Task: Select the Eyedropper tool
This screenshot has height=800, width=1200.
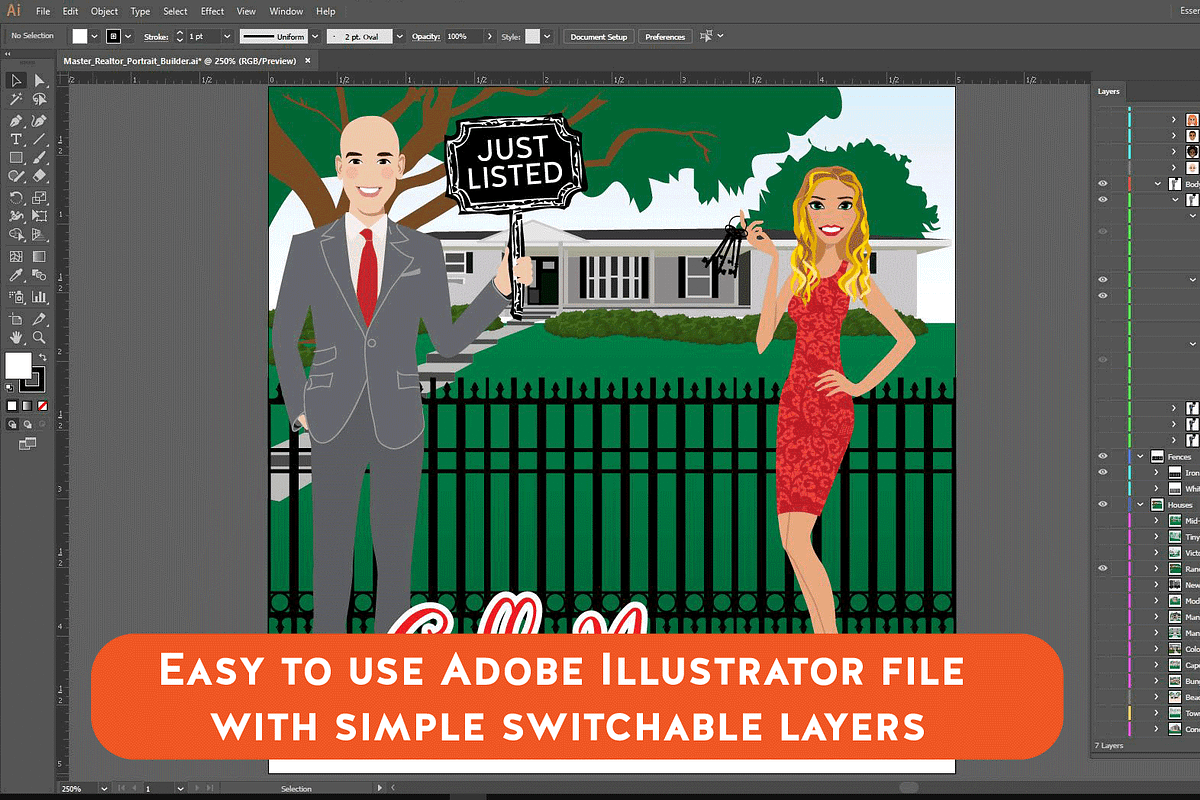Action: pyautogui.click(x=17, y=275)
